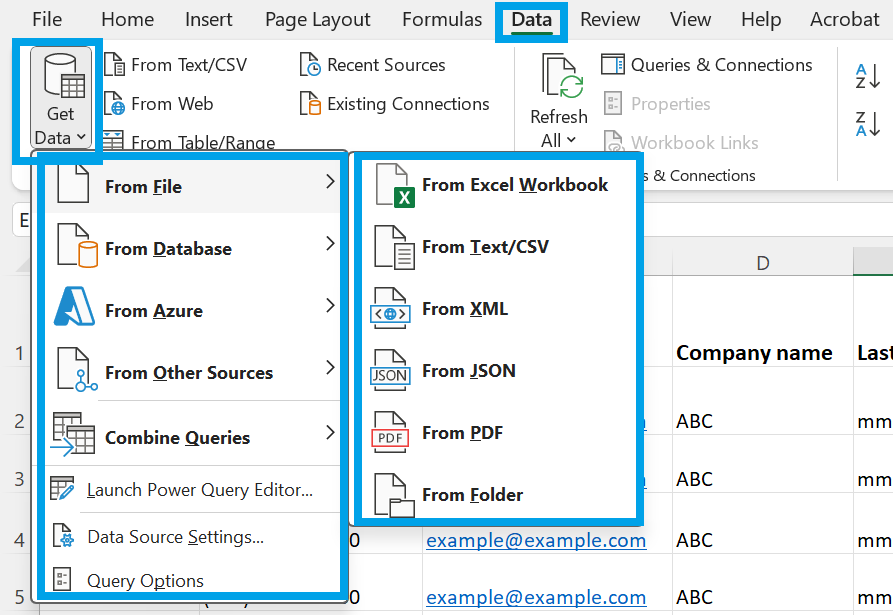Viewport: 893px width, 615px height.
Task: Open Queries & Connections pane
Action: [707, 65]
